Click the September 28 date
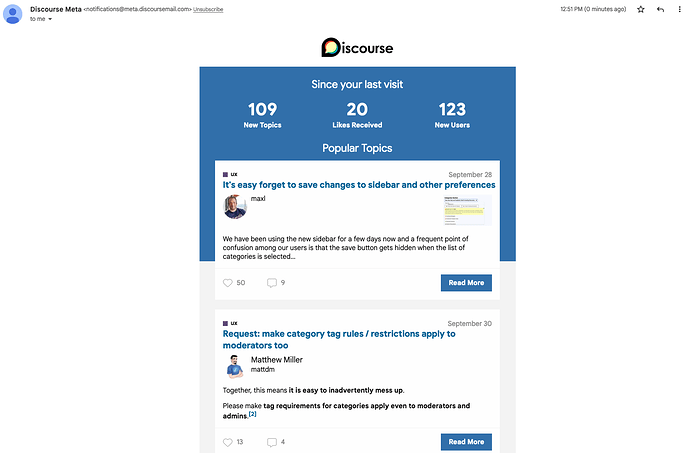Screen dimensions: 690x453 coord(470,174)
